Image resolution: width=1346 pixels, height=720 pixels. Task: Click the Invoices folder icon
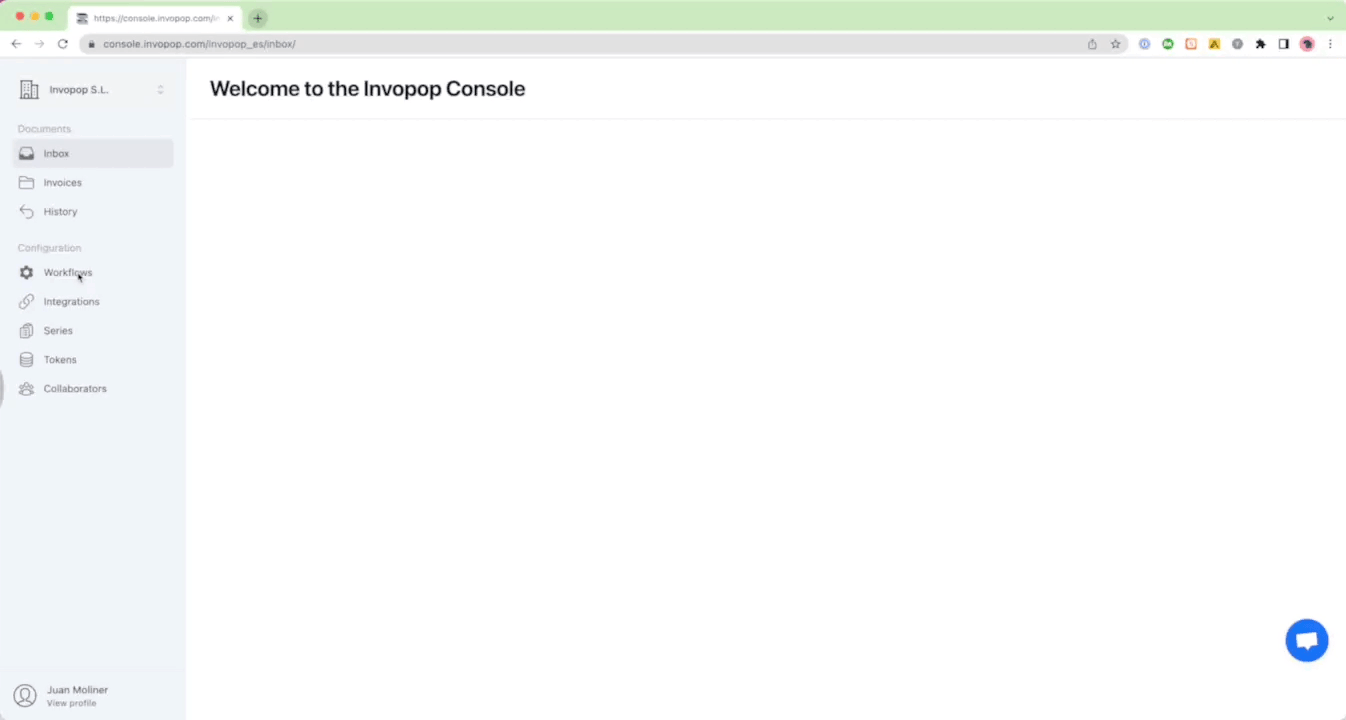(27, 183)
